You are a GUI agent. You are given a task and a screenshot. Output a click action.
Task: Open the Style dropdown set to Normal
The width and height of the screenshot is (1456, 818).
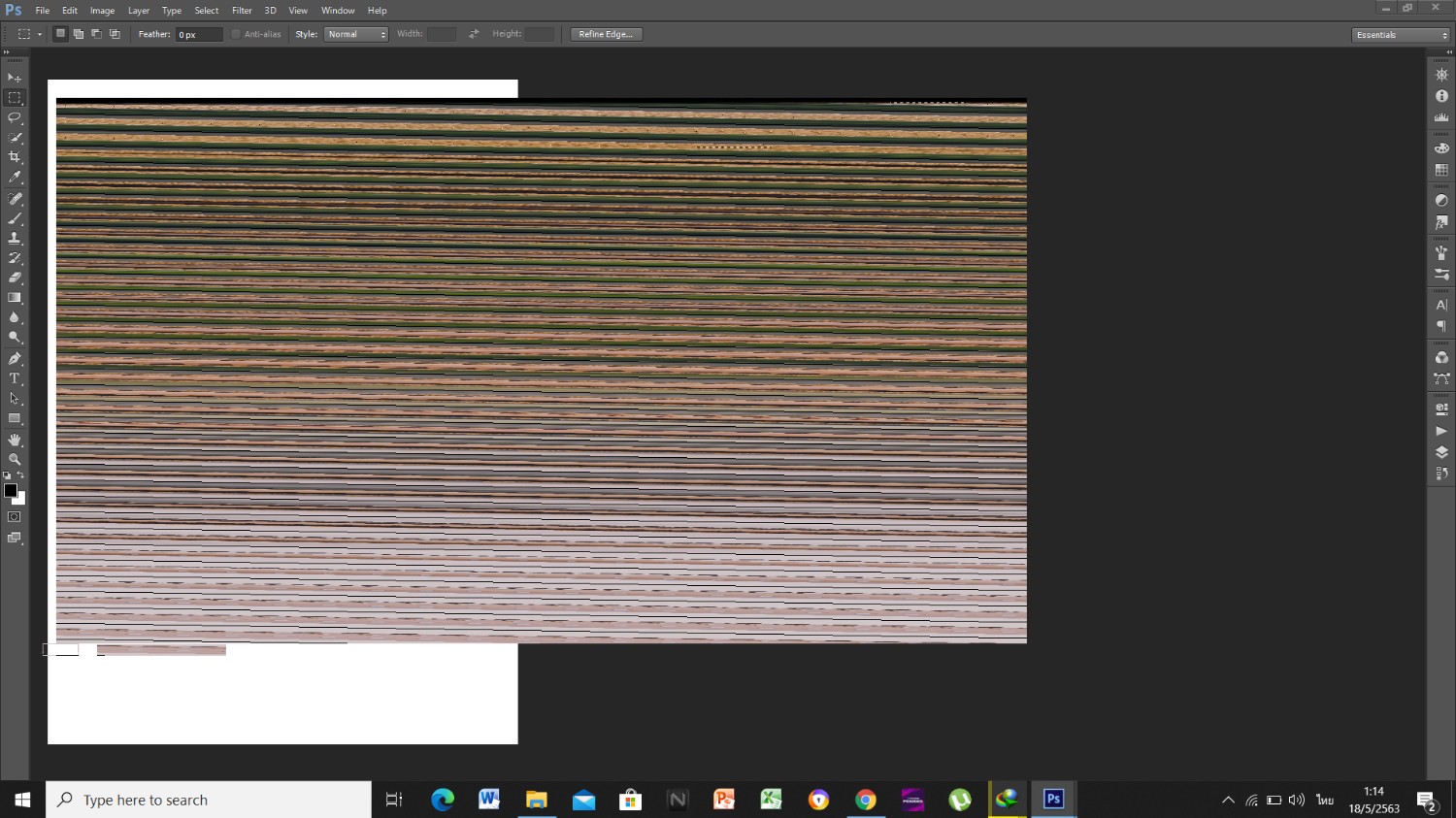click(356, 34)
